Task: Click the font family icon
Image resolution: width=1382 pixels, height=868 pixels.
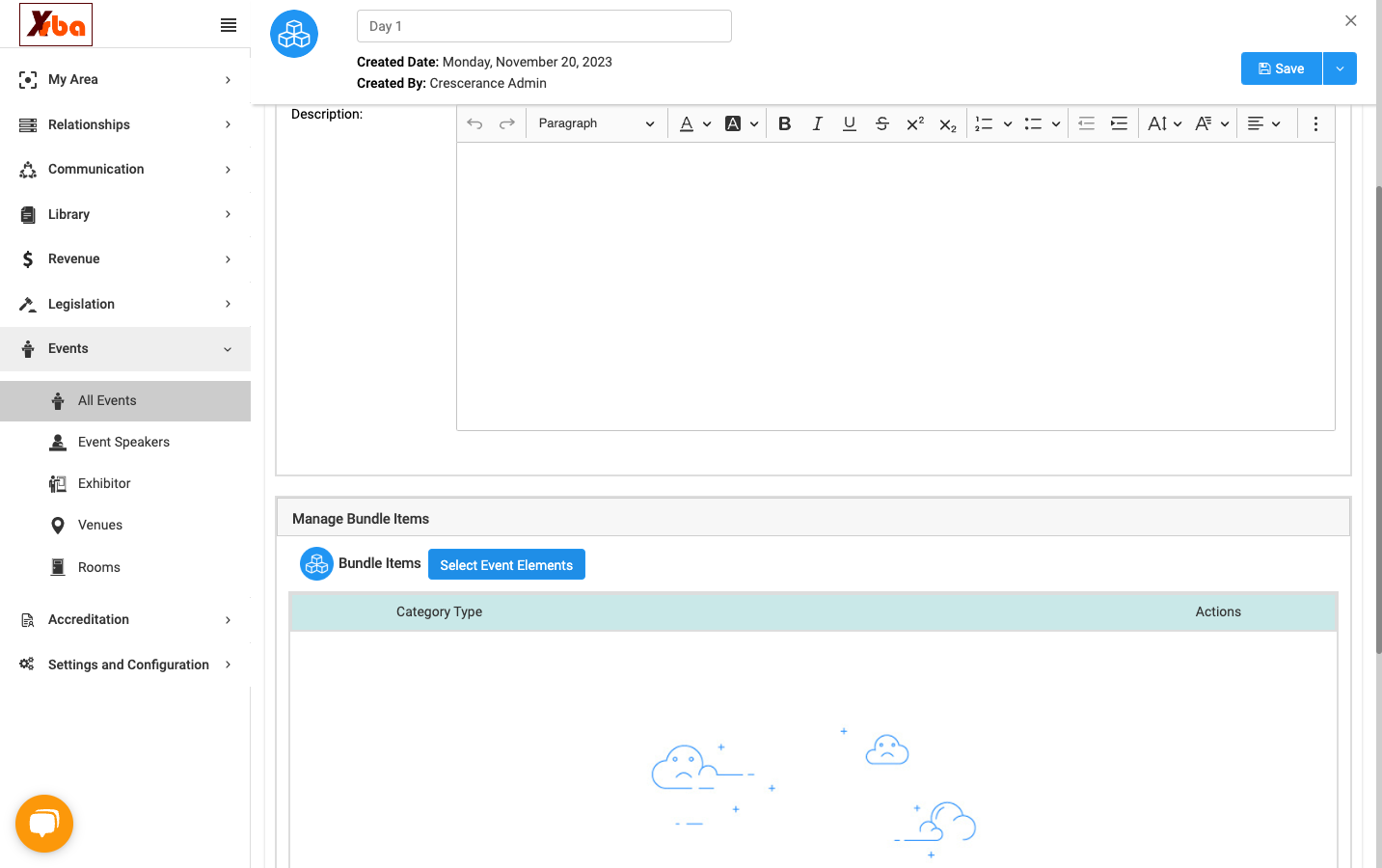Action: click(x=1204, y=123)
